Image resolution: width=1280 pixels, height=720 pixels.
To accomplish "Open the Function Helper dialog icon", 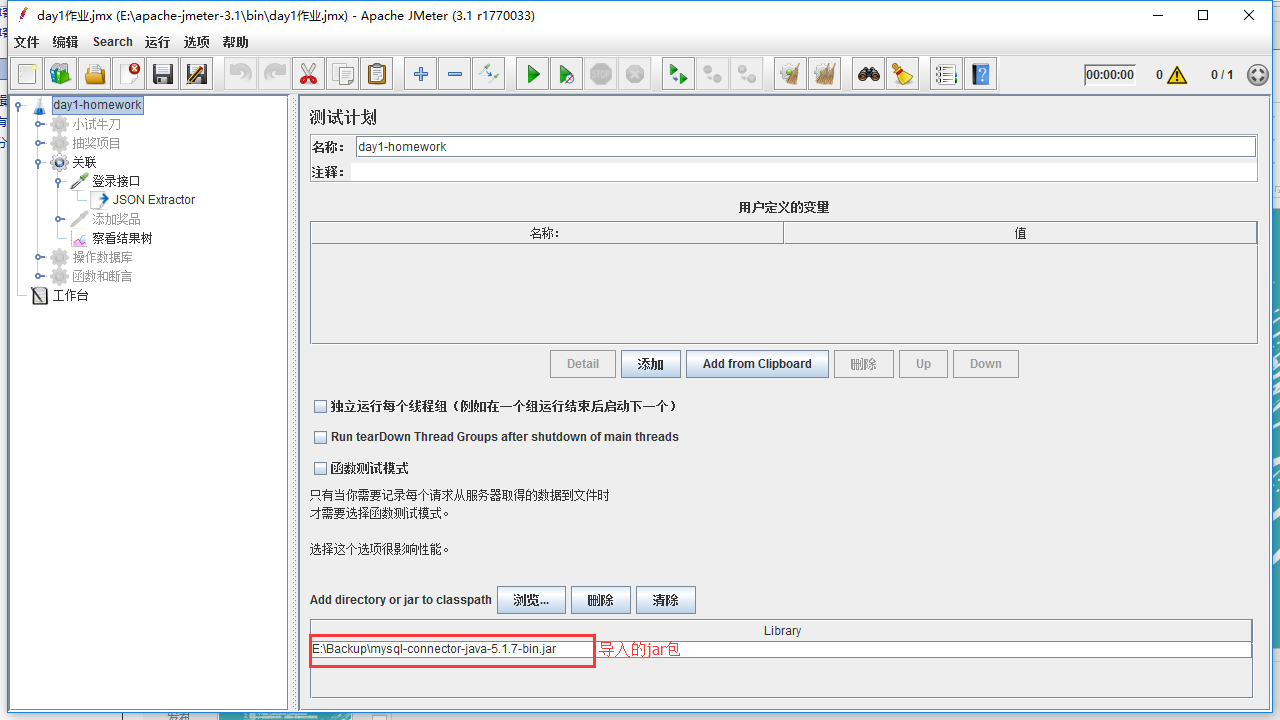I will point(946,74).
